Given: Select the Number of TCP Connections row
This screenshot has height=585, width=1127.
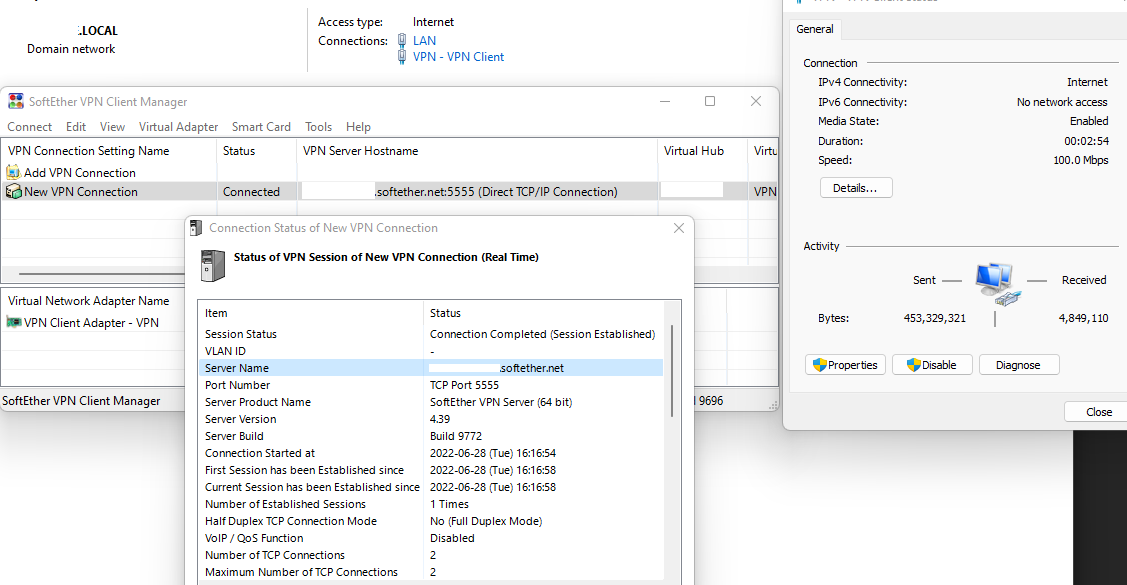Looking at the screenshot, I should tap(431, 556).
